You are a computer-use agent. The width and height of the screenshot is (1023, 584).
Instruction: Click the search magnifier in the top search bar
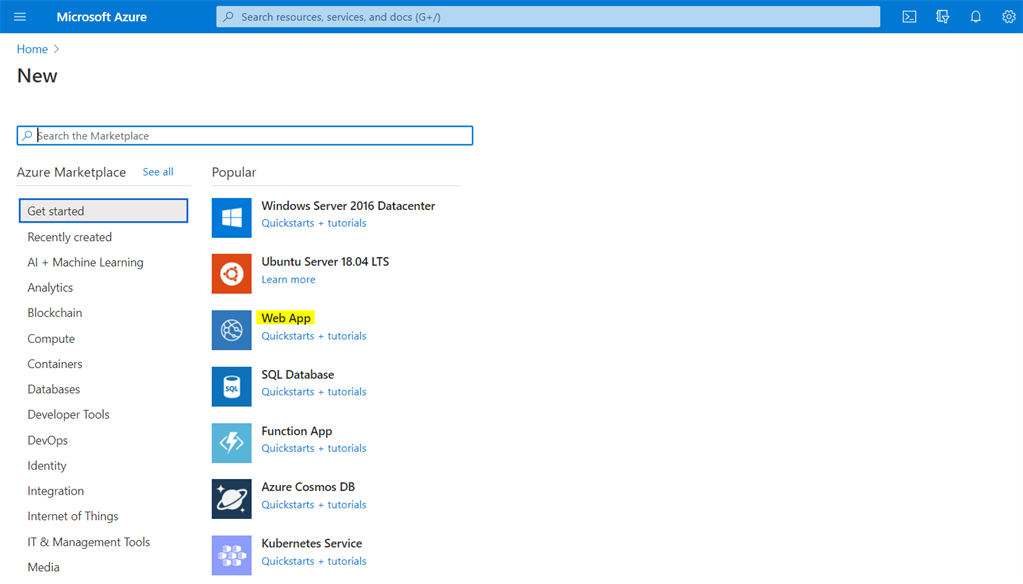pos(228,16)
